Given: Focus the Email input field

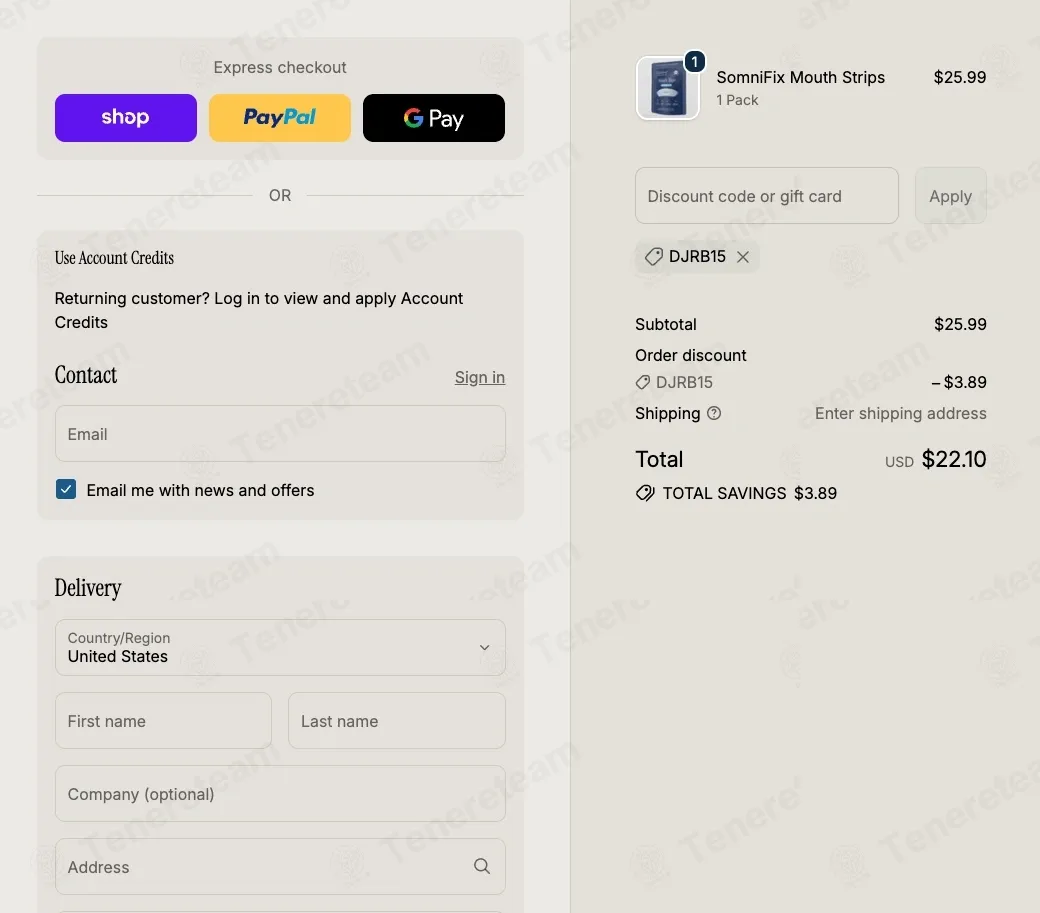Looking at the screenshot, I should tap(280, 434).
